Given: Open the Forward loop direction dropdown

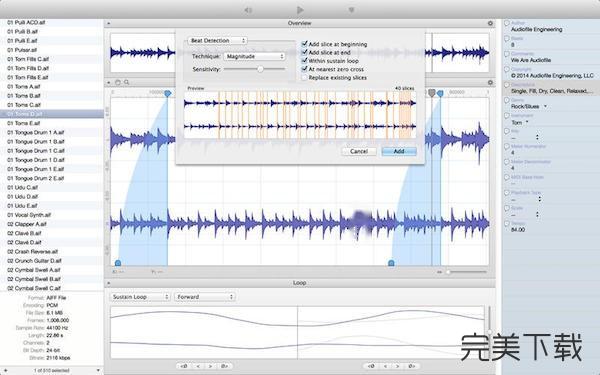Looking at the screenshot, I should (204, 297).
